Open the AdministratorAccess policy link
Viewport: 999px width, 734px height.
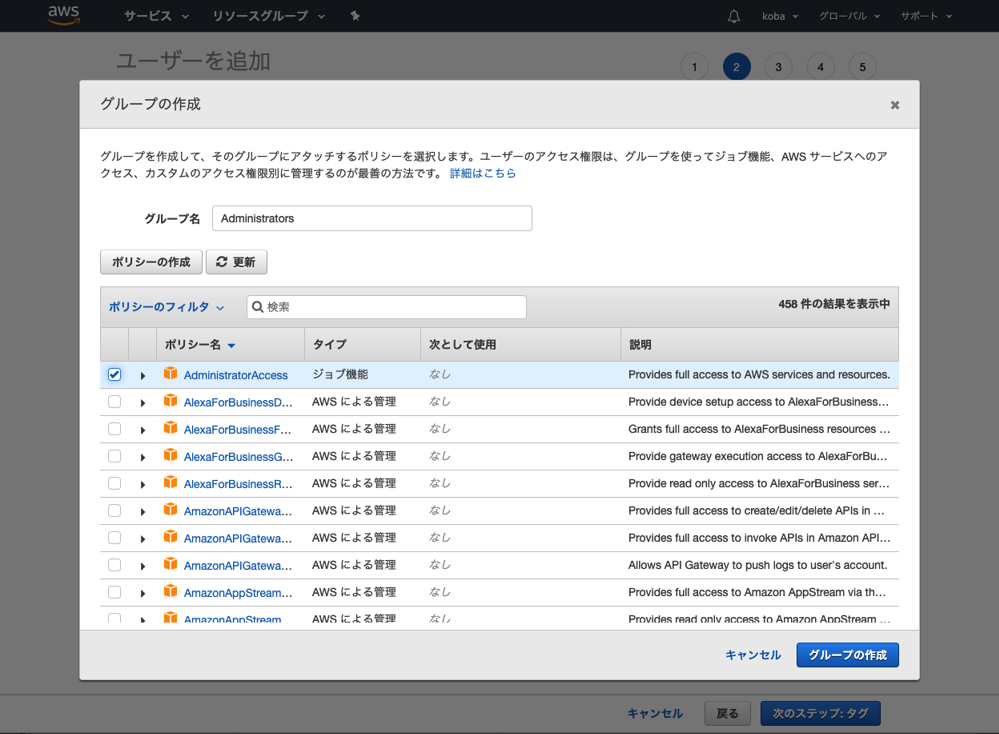pyautogui.click(x=236, y=375)
